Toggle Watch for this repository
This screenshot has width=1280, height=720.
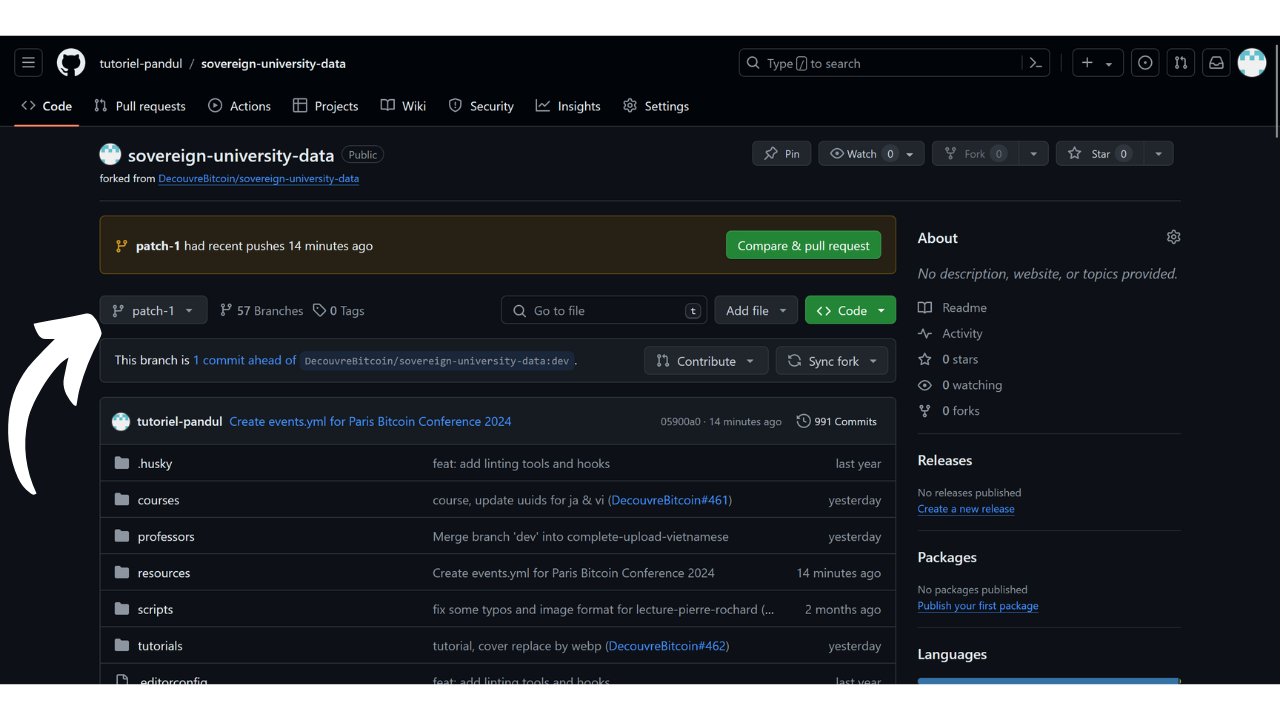click(x=860, y=154)
